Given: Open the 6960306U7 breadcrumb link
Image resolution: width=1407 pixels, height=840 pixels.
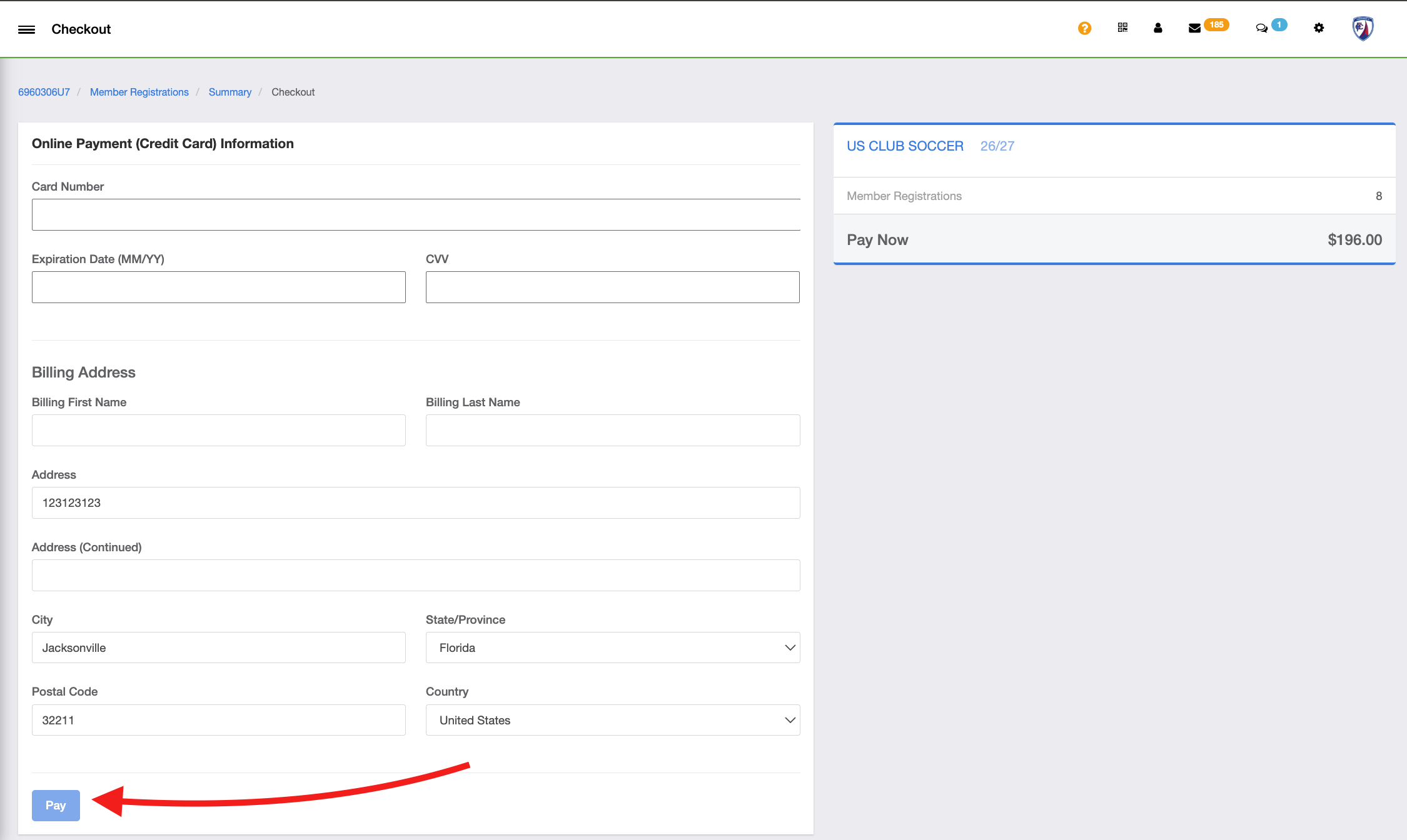Looking at the screenshot, I should (x=44, y=92).
